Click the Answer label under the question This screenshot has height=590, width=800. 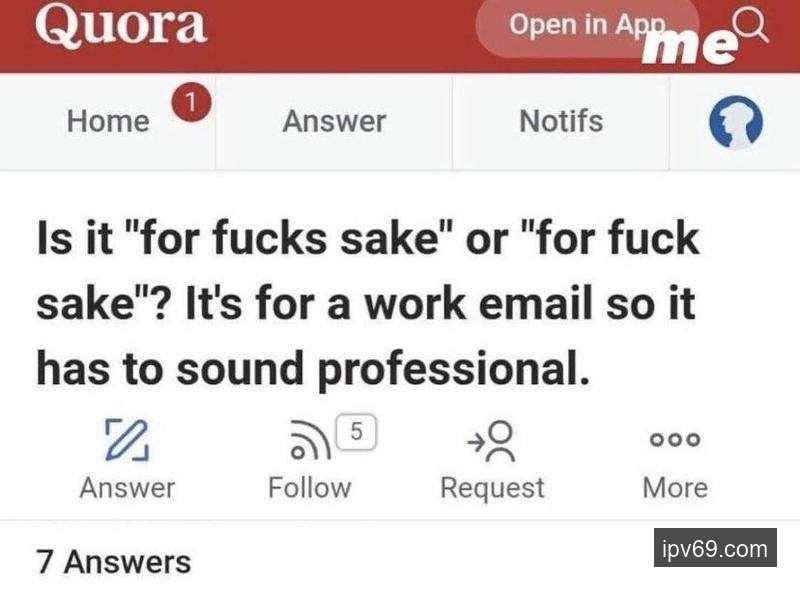(127, 488)
